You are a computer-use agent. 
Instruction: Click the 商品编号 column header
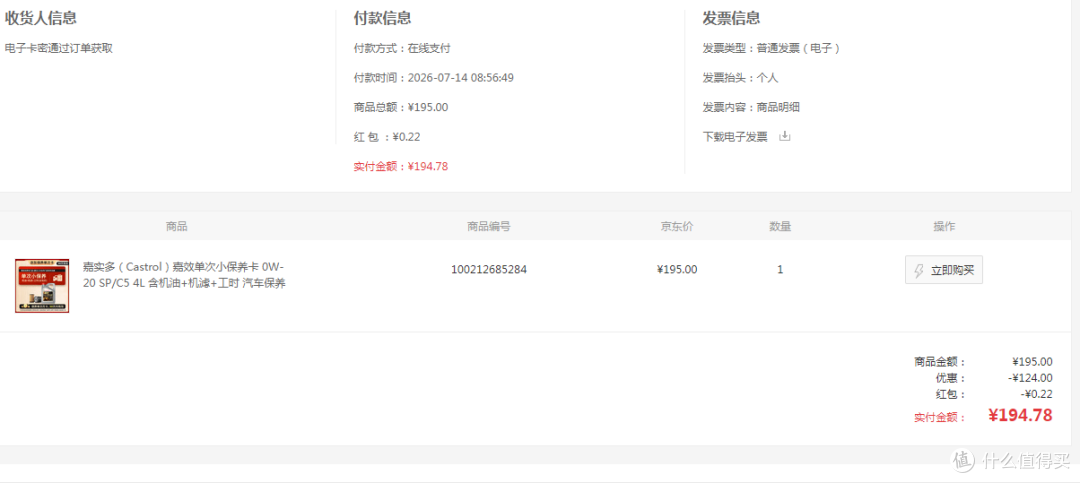coord(489,226)
